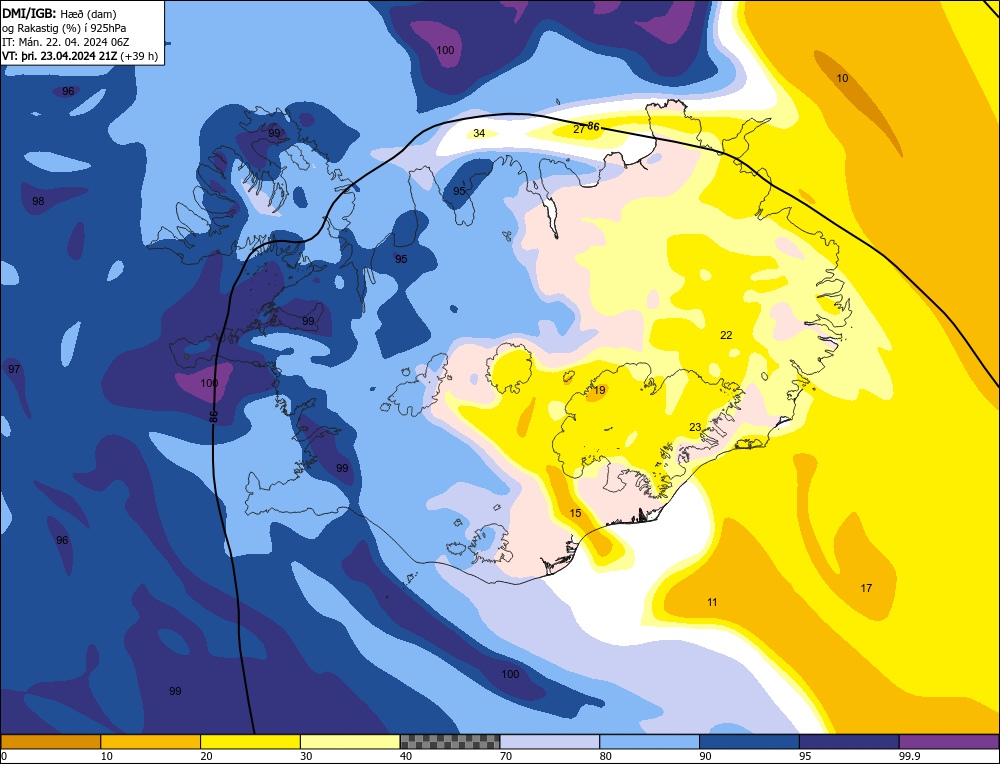Click the dark orange 0–10 legend swatch
Screen dimensions: 1000x764
50,741
